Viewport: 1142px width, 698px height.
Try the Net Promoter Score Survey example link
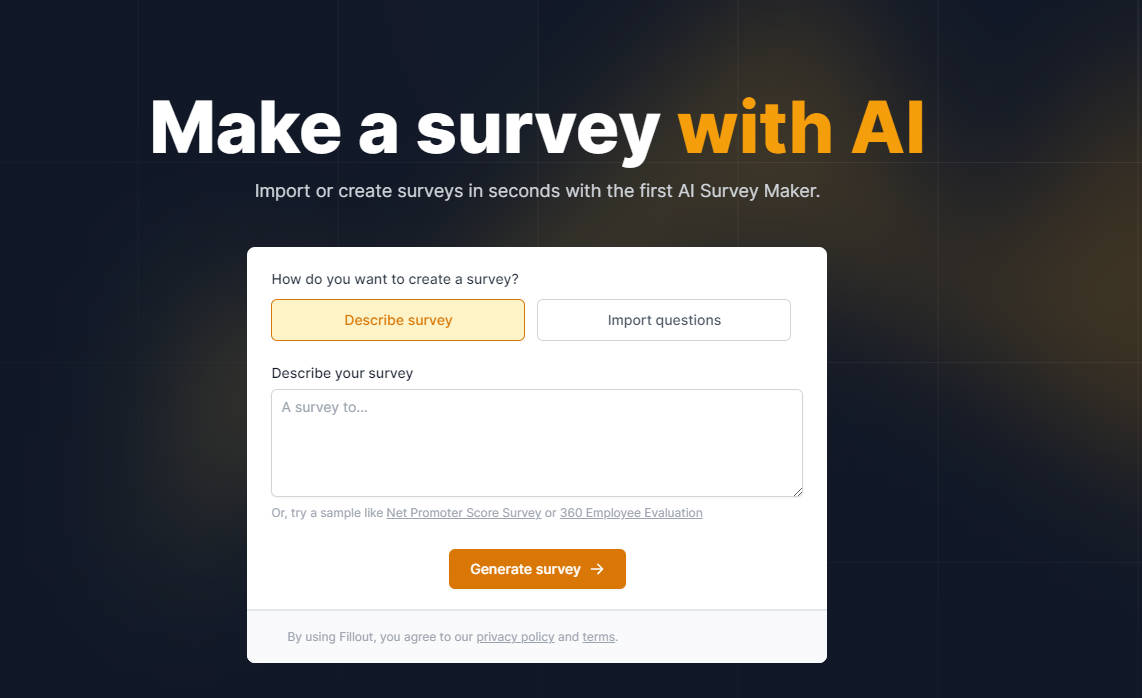[463, 512]
